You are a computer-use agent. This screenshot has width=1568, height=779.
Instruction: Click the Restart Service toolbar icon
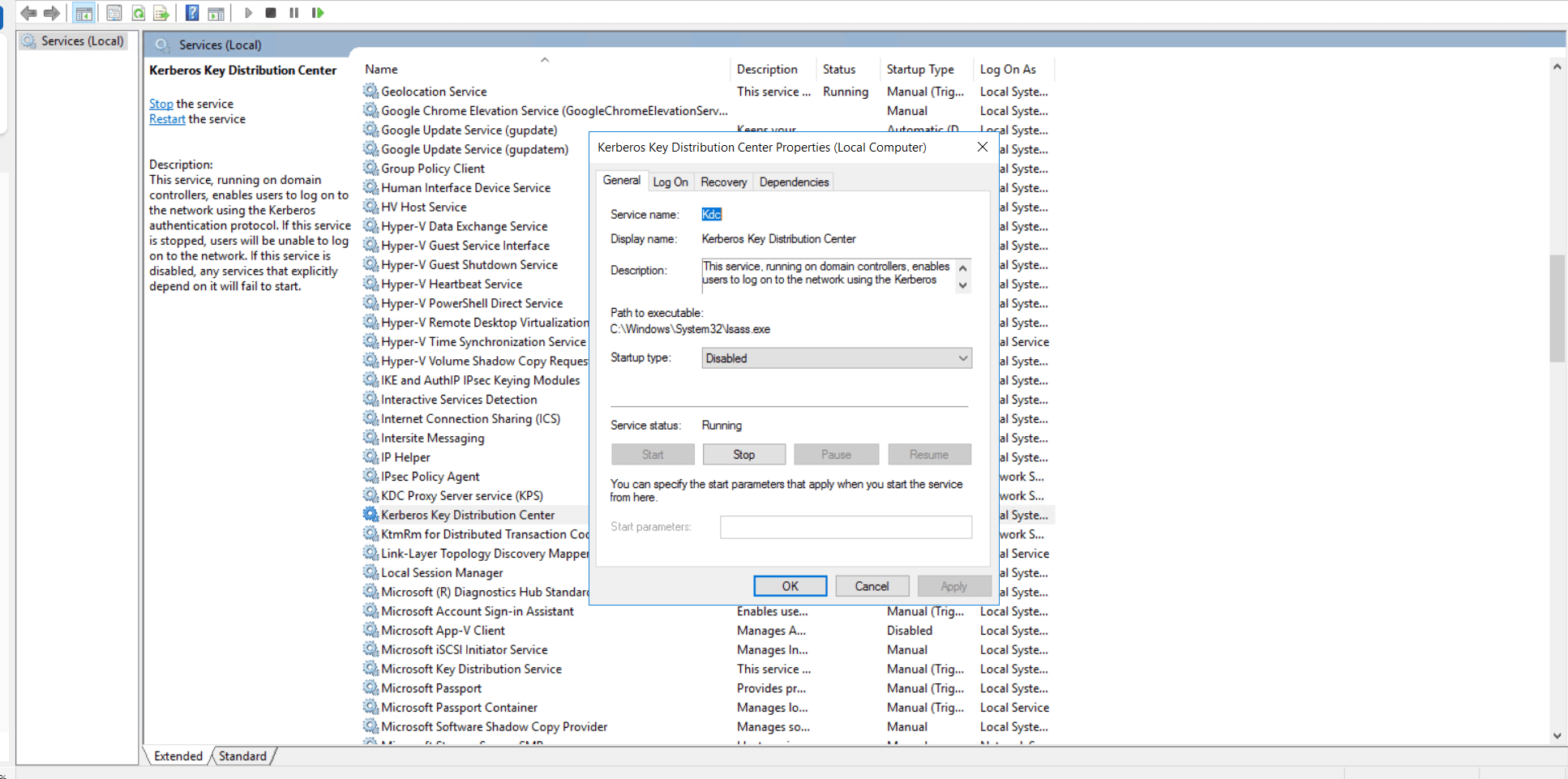click(x=317, y=12)
